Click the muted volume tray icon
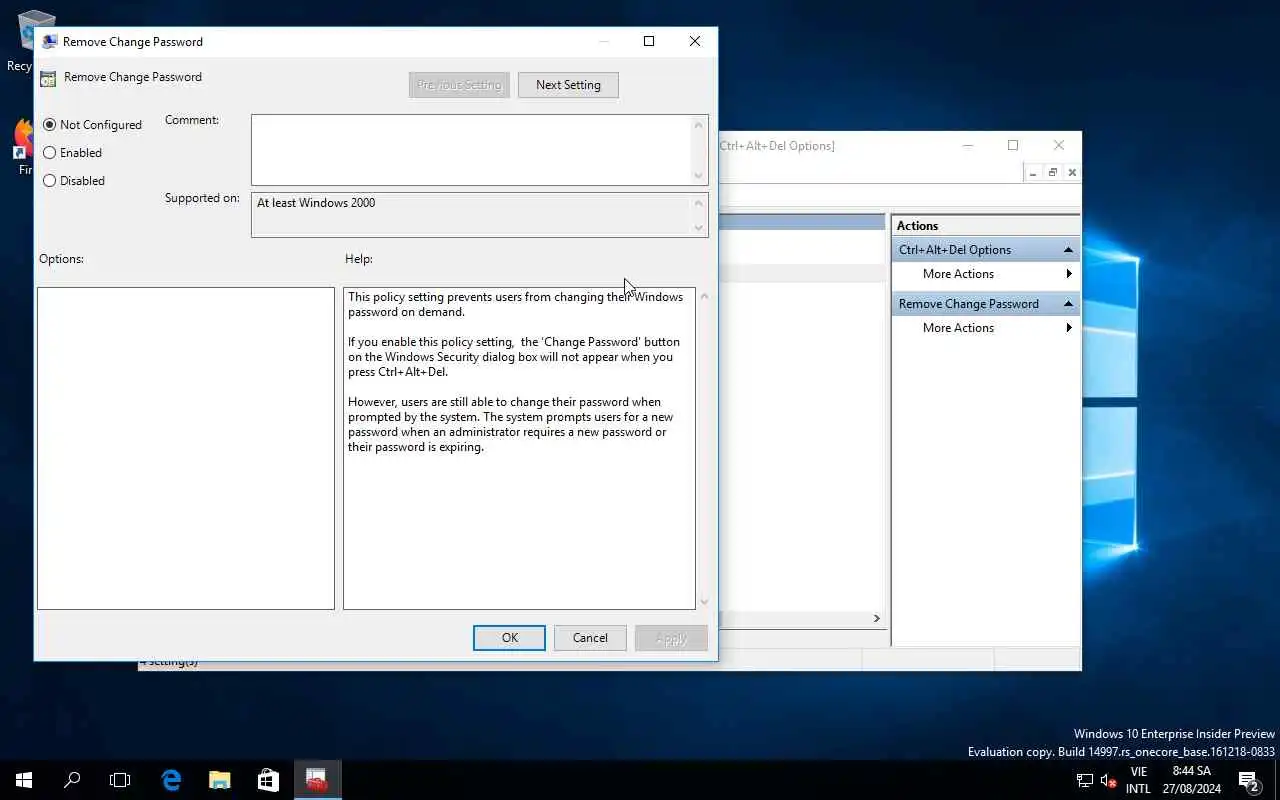 (1108, 780)
